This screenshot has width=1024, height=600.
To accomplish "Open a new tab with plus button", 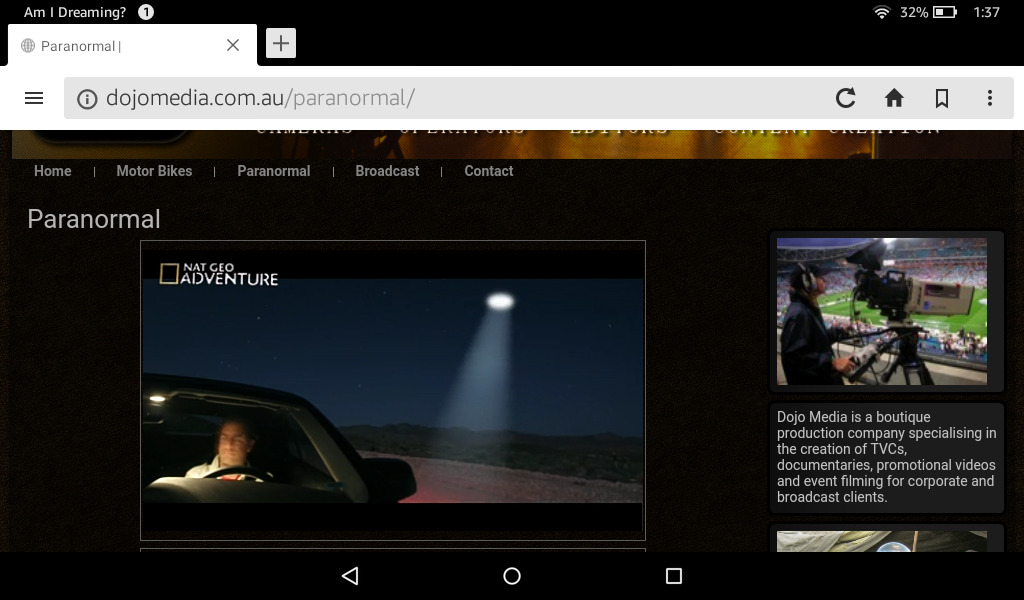I will 281,43.
